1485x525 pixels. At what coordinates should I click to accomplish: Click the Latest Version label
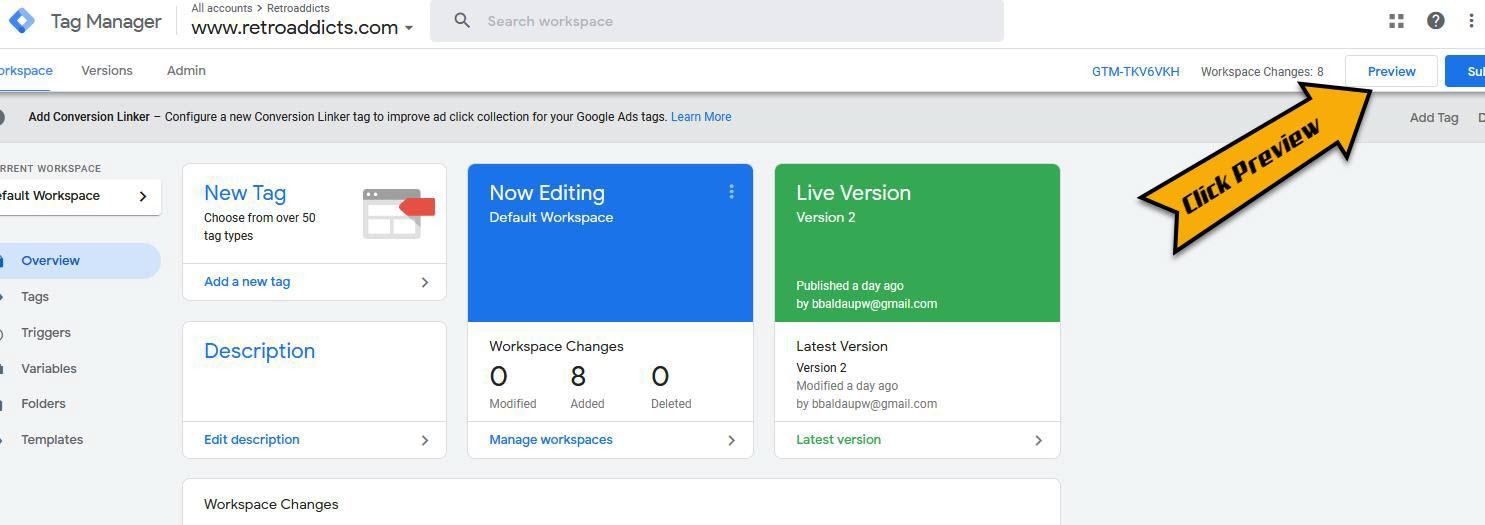pos(842,347)
